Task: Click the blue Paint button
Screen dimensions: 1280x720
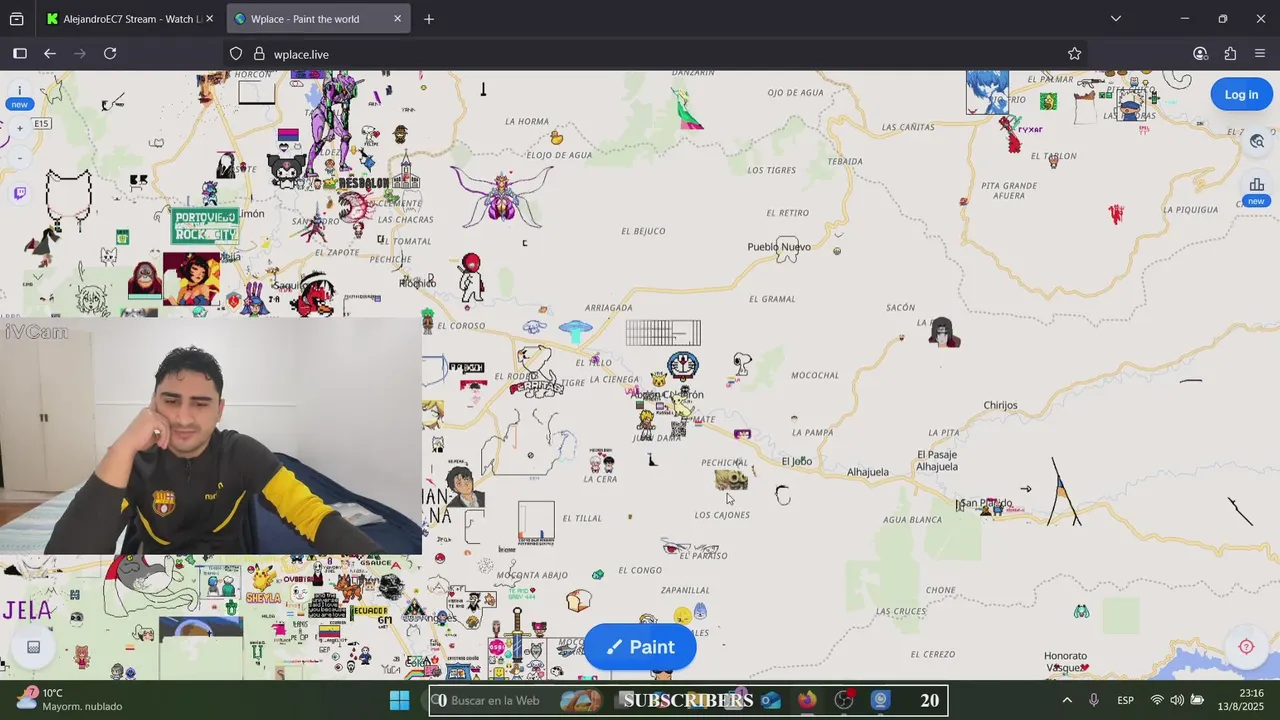Action: (640, 647)
